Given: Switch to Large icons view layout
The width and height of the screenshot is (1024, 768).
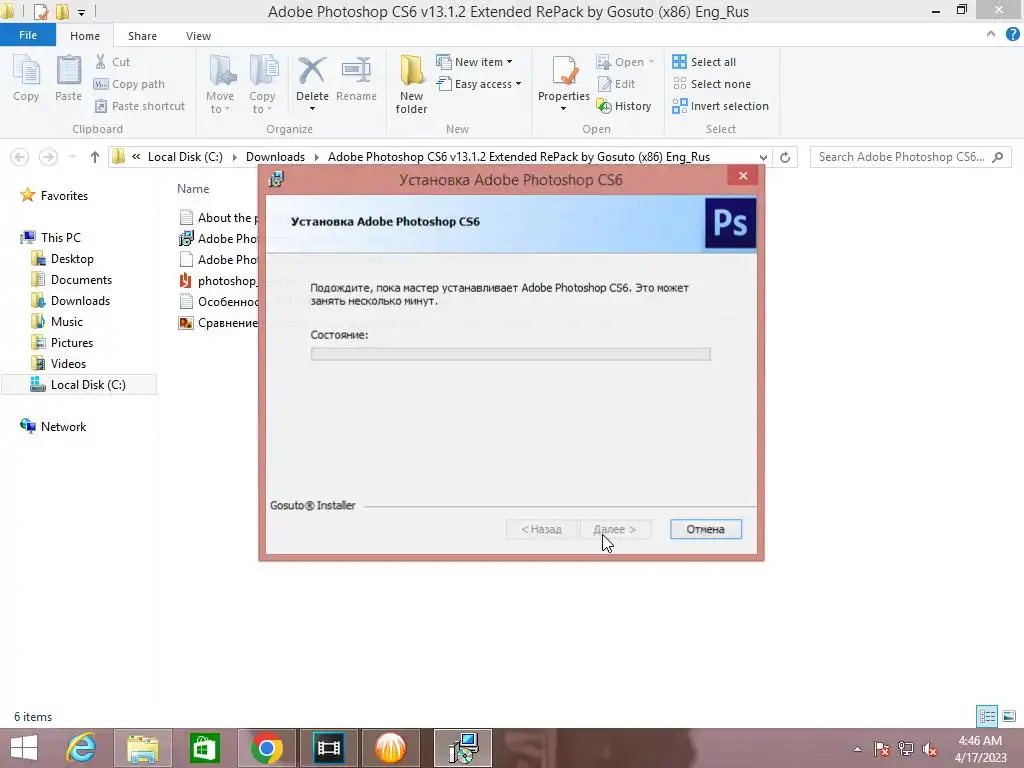Looking at the screenshot, I should (1009, 716).
